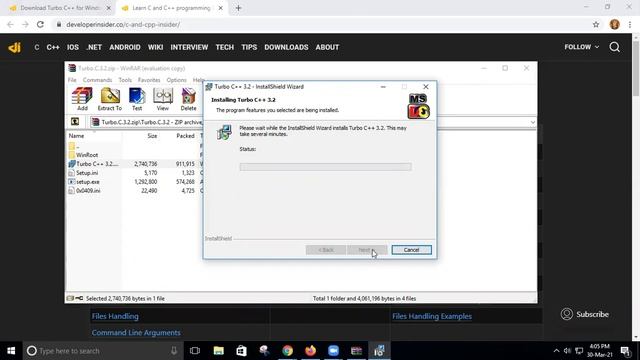Open File Explorer from taskbar

218,351
